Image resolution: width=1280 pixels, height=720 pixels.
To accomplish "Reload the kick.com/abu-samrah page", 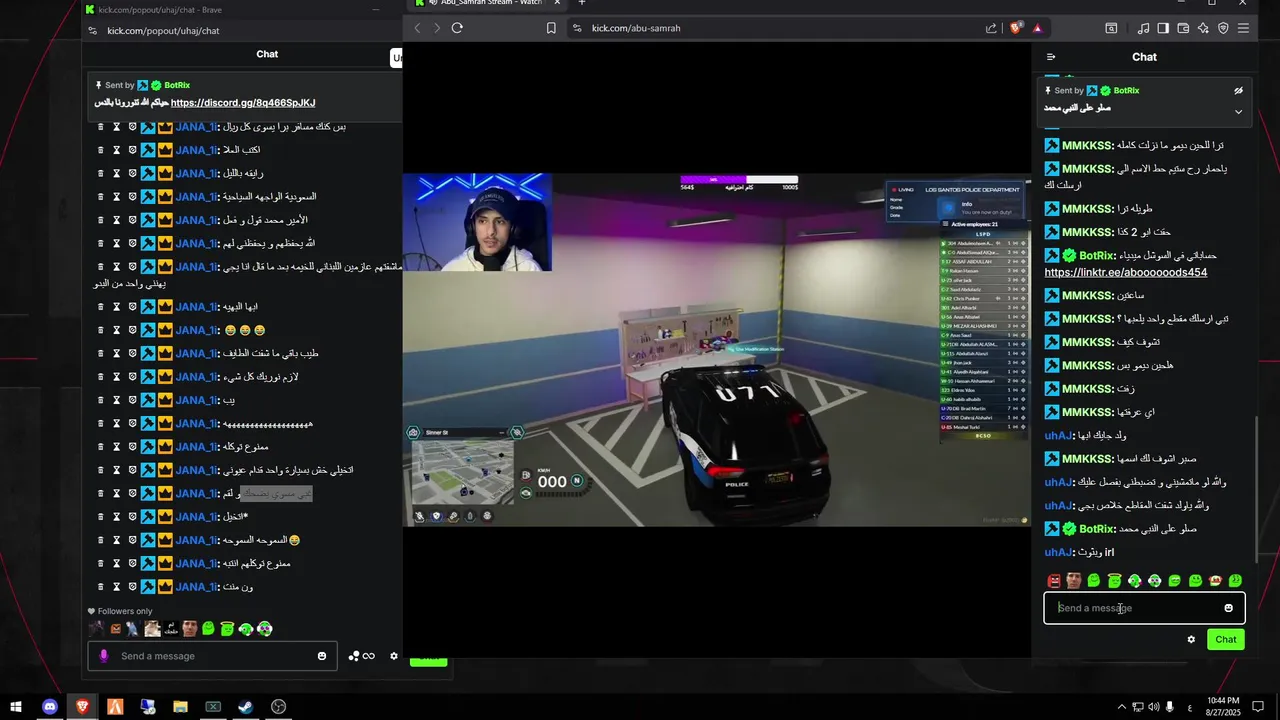I will pos(457,28).
